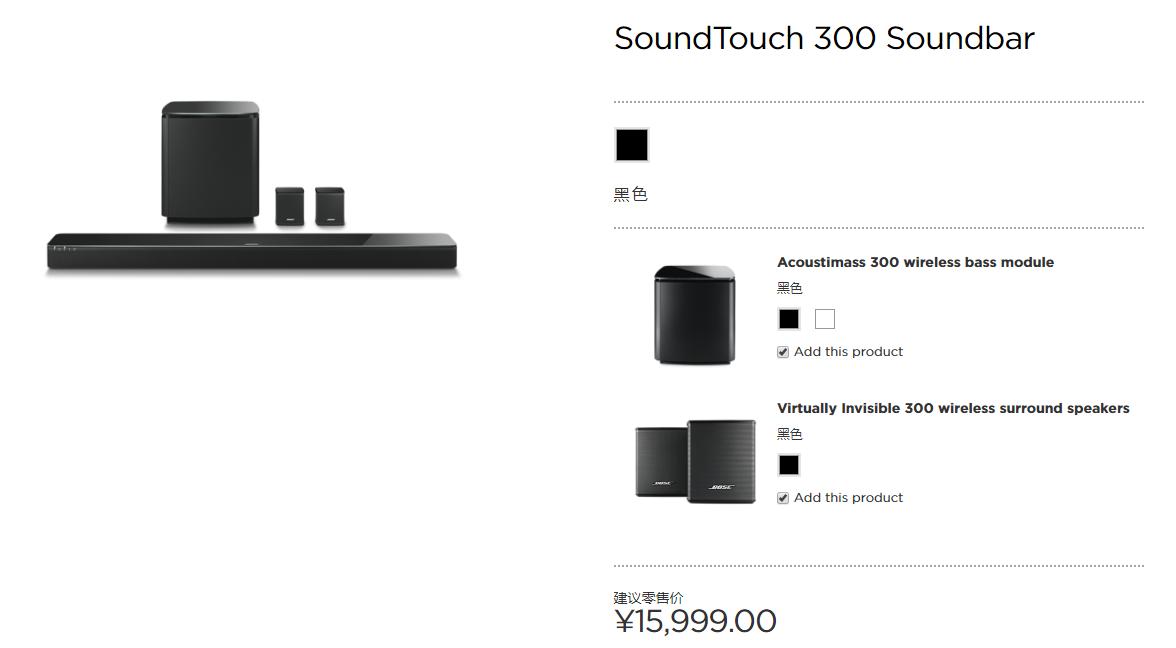The width and height of the screenshot is (1176, 648).
Task: Click the large bass module in the main image
Action: pyautogui.click(x=210, y=162)
